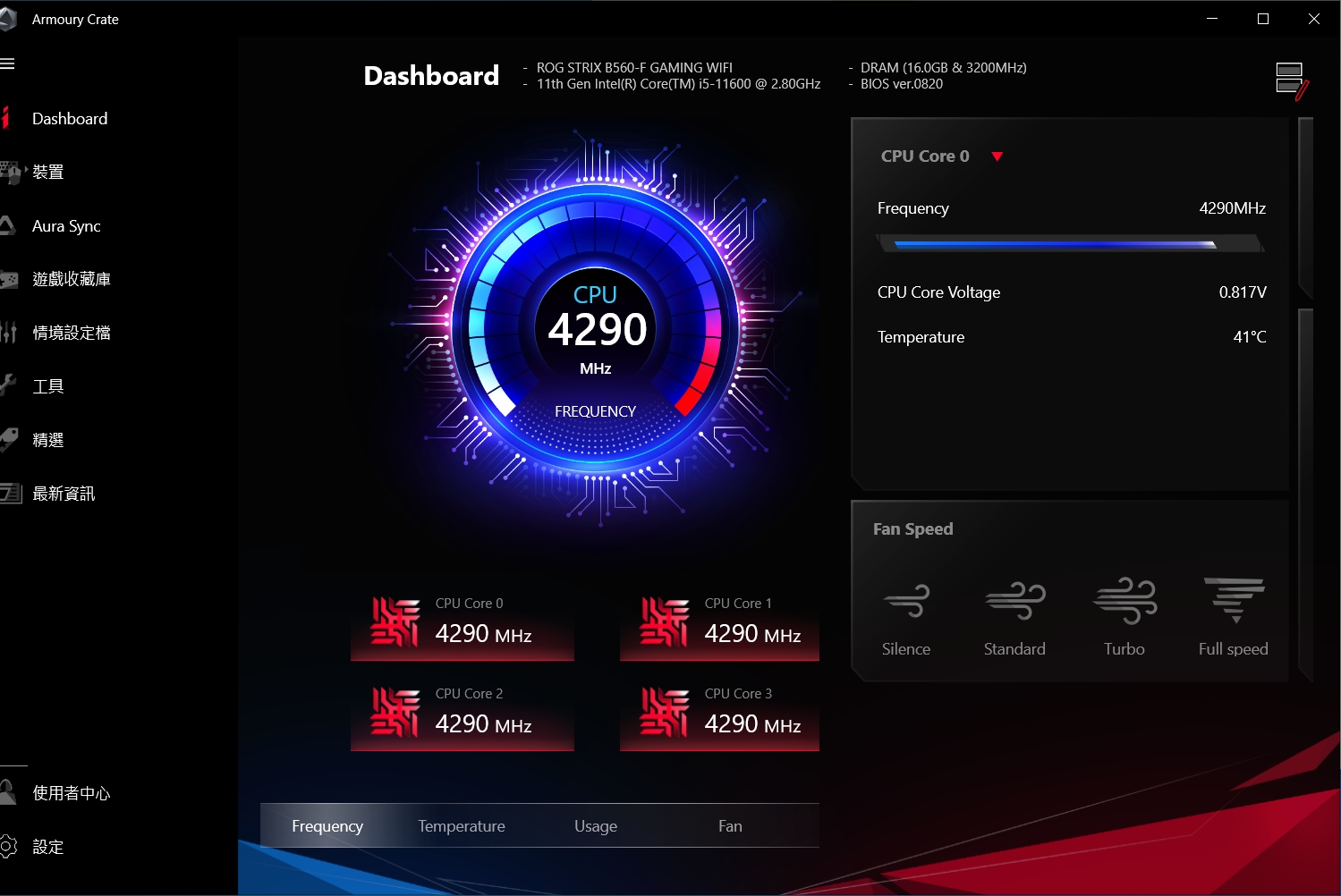Click the CPU Core 3 emblem icon
The height and width of the screenshot is (896, 1341).
click(x=665, y=712)
